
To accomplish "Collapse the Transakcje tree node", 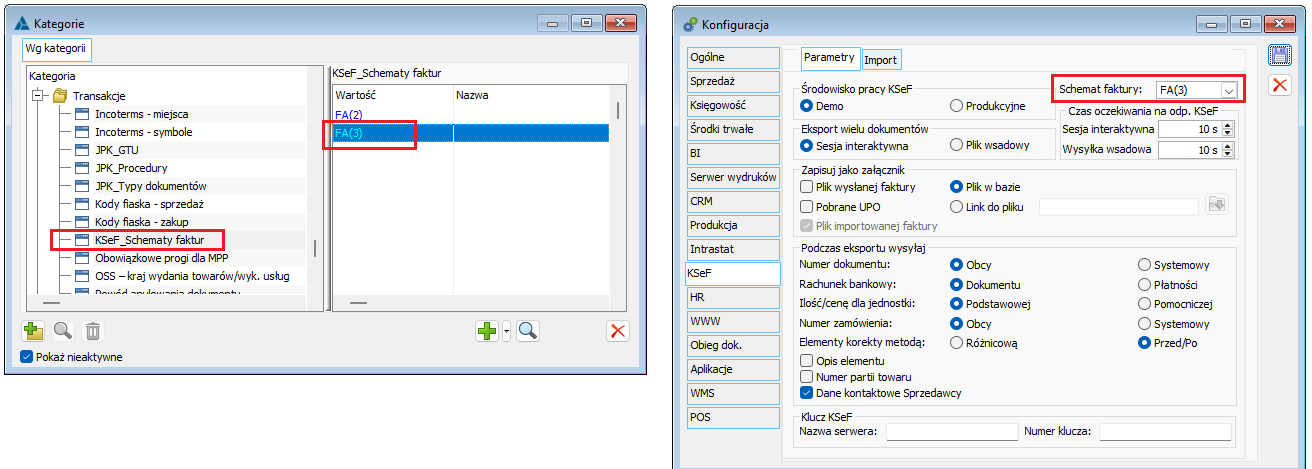I will 39,96.
